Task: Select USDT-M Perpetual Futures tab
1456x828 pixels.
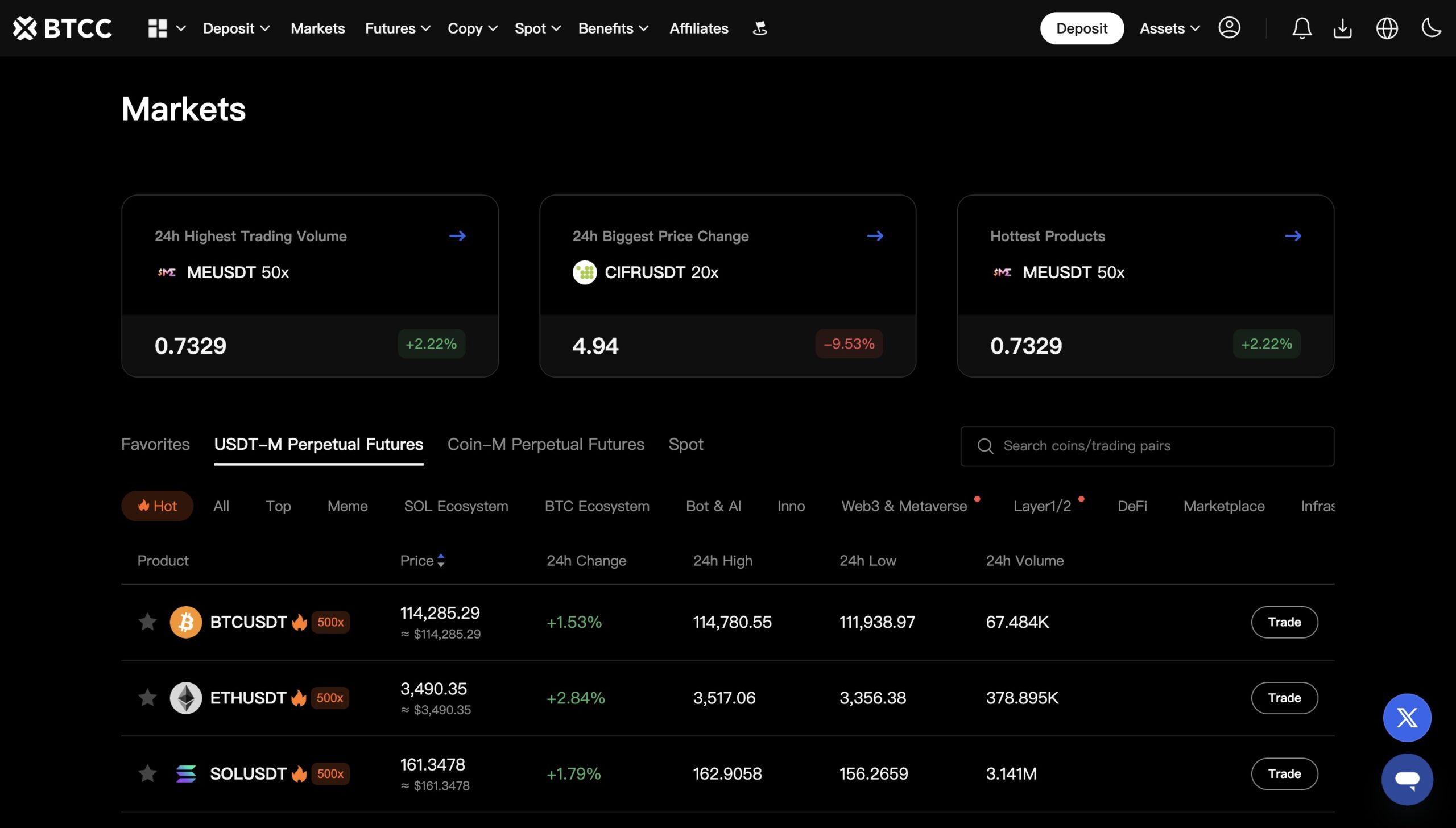Action: (x=318, y=445)
